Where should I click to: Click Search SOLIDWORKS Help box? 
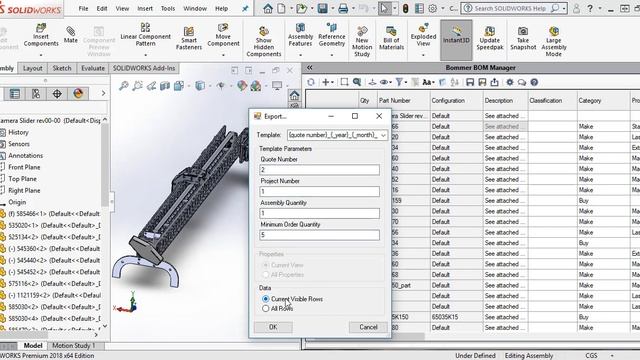[511, 8]
